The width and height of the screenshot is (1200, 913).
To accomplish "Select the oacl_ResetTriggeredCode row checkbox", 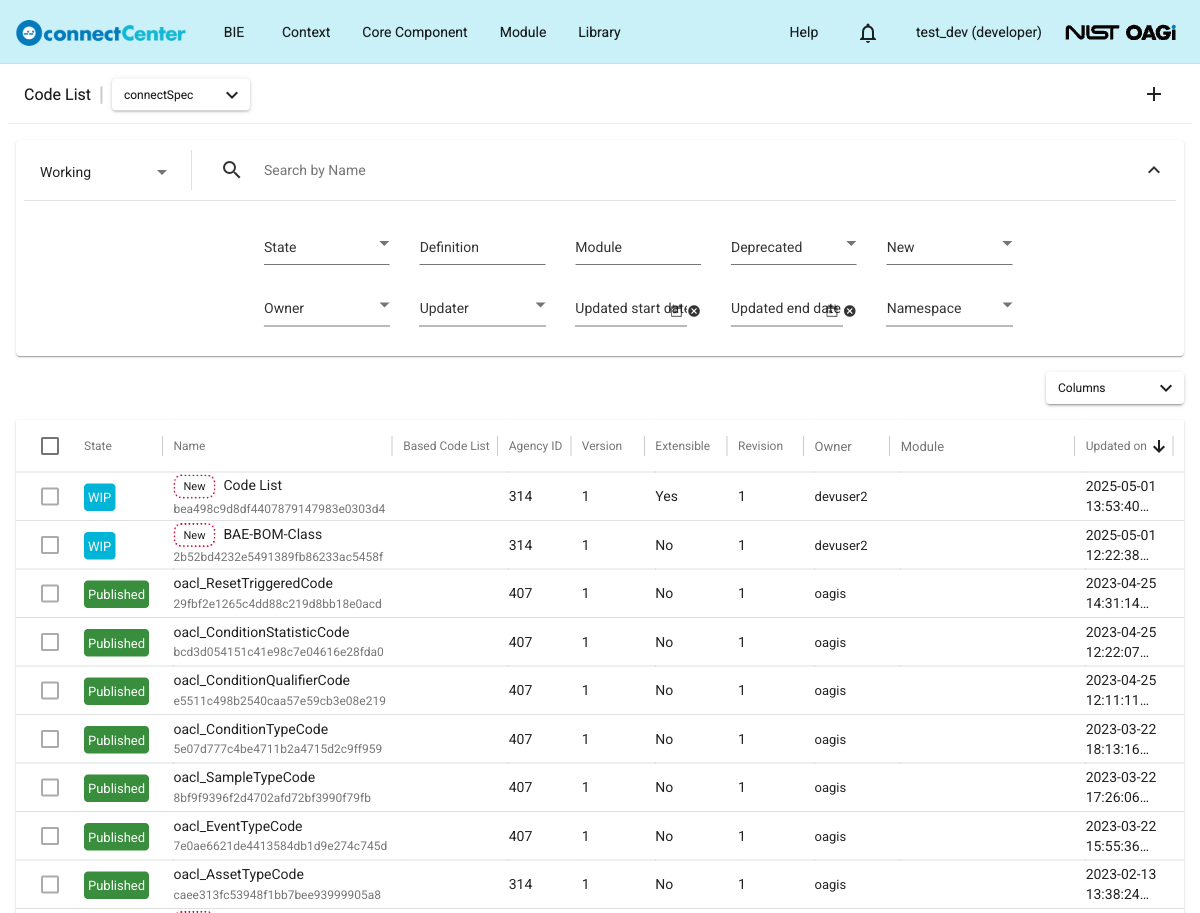I will (x=50, y=593).
